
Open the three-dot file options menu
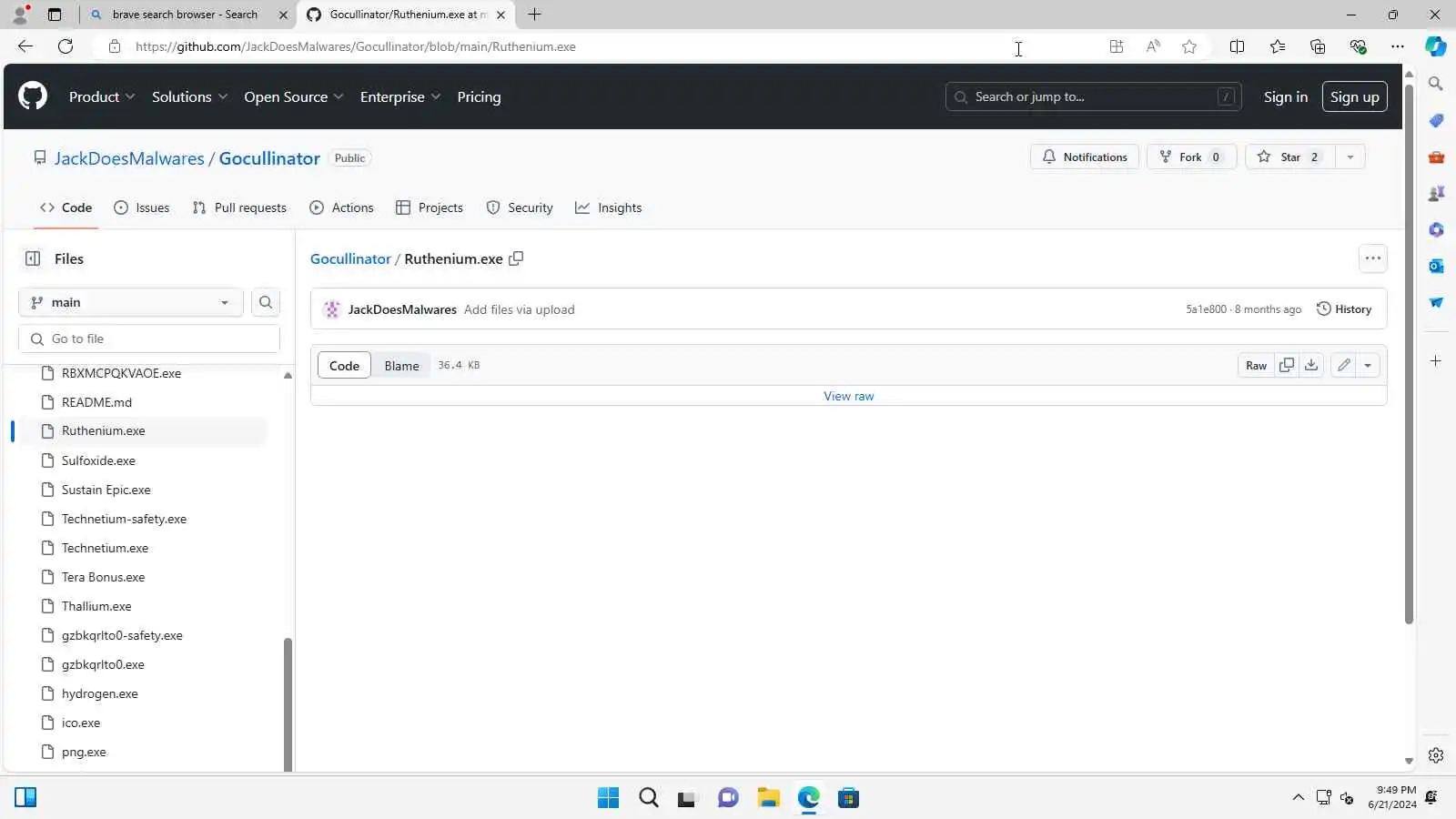tap(1373, 258)
